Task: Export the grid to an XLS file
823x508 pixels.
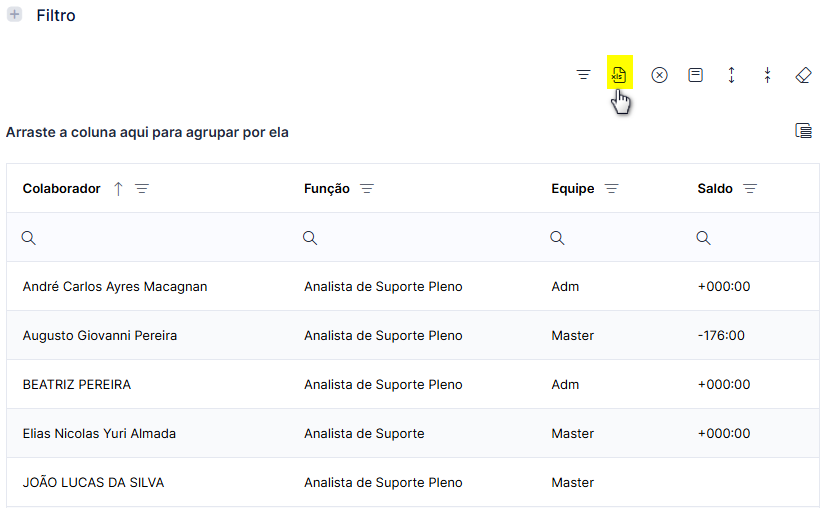Action: 619,75
